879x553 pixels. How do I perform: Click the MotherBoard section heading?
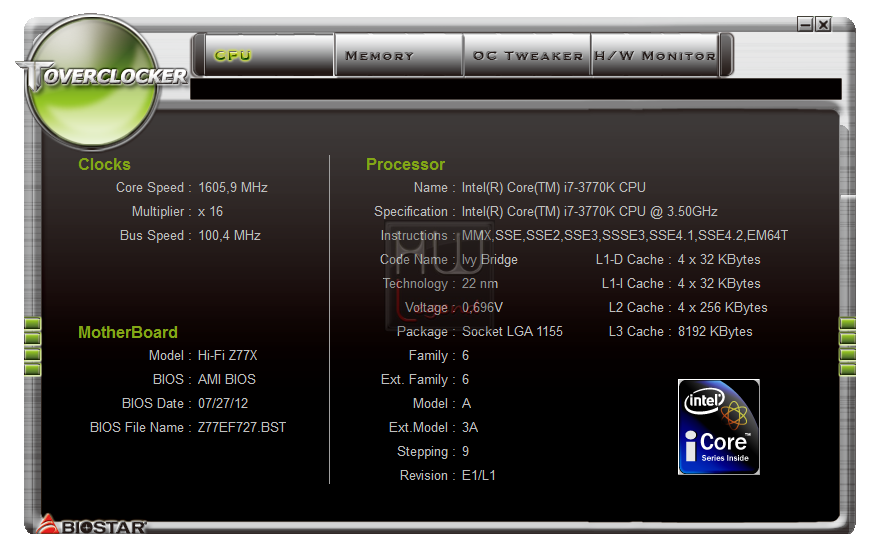tap(128, 332)
